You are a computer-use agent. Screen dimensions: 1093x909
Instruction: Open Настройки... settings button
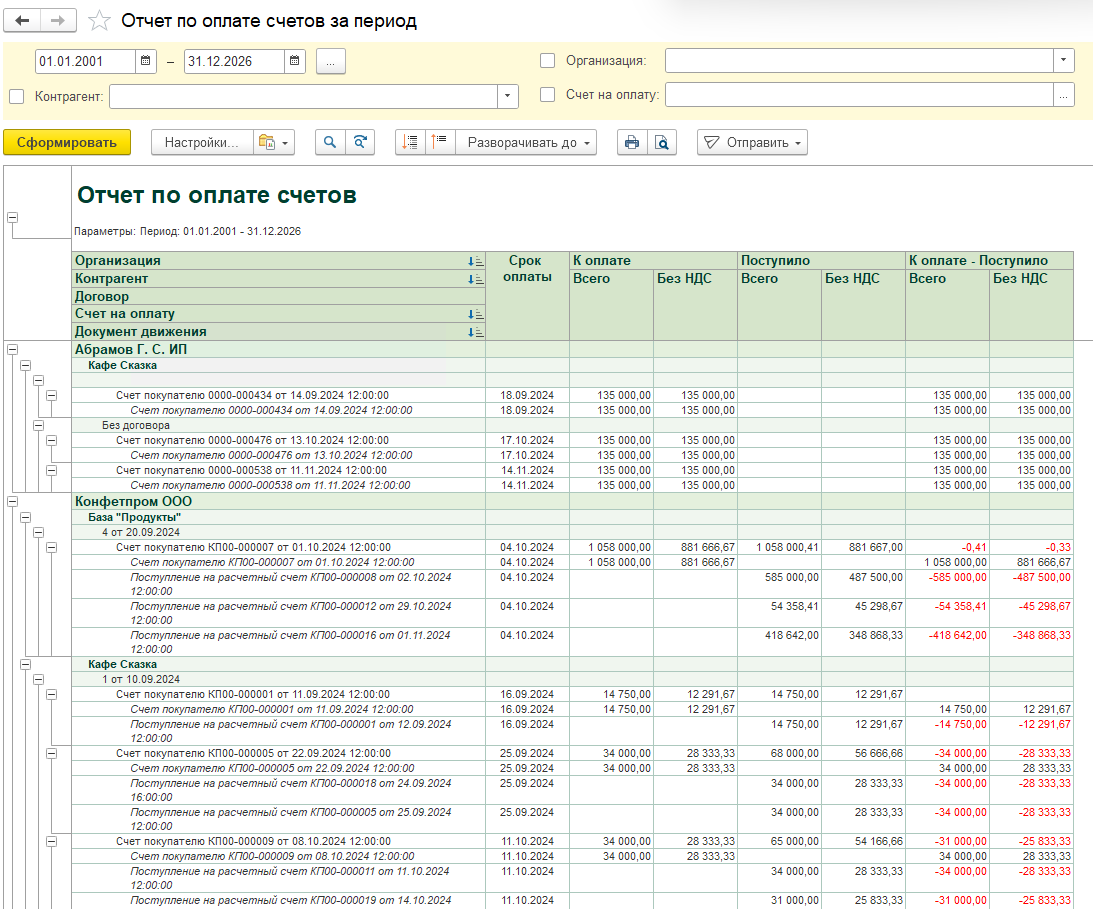click(202, 142)
